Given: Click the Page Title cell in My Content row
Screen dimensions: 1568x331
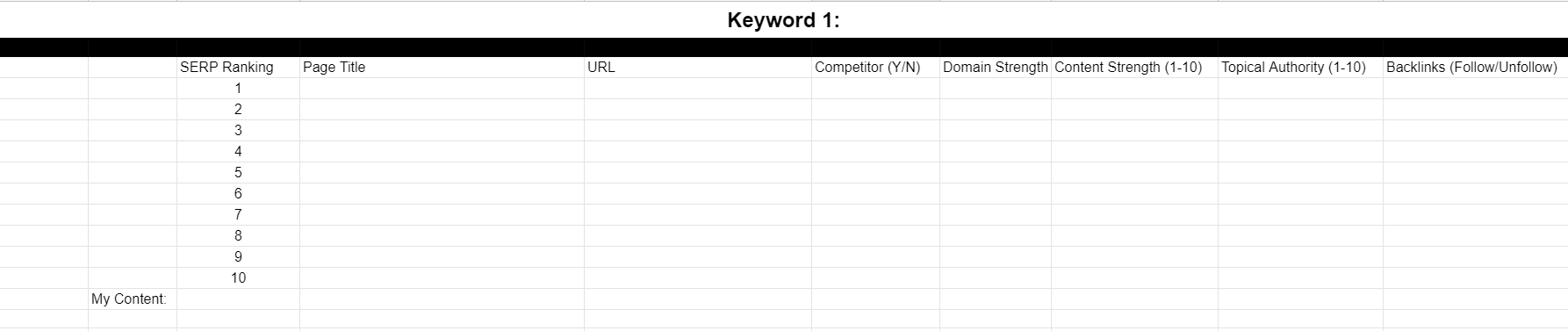Looking at the screenshot, I should pos(442,299).
